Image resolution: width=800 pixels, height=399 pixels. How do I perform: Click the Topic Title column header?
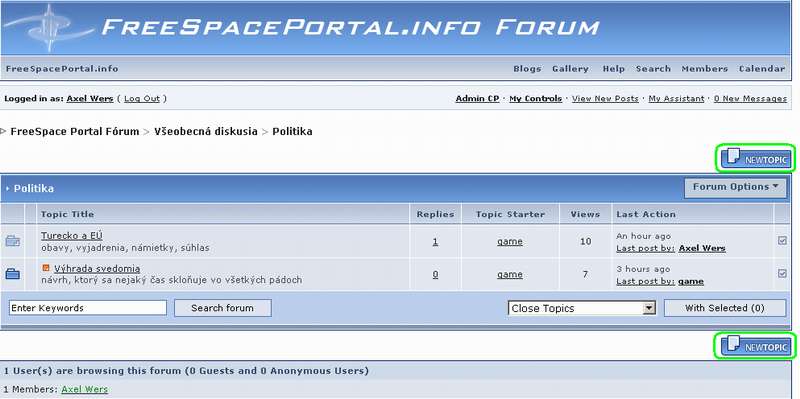67,214
